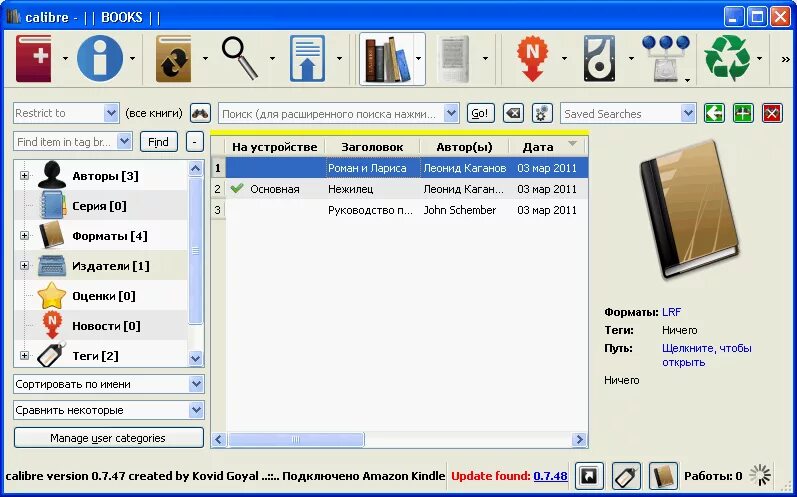The width and height of the screenshot is (797, 497).
Task: Show more toolbar items chevron
Action: [x=785, y=59]
